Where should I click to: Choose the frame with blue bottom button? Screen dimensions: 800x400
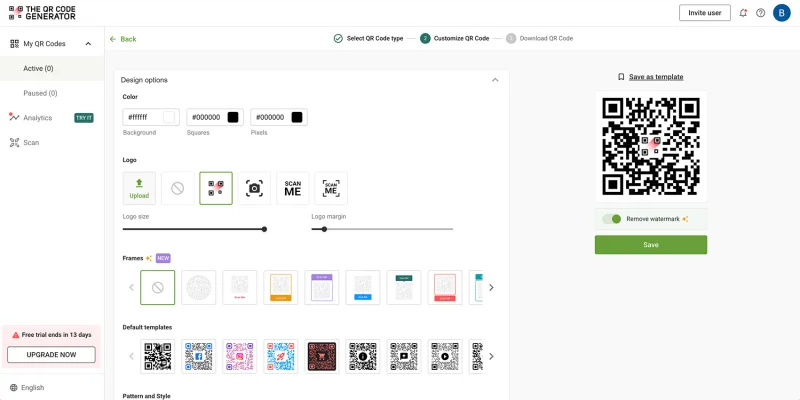coord(363,288)
